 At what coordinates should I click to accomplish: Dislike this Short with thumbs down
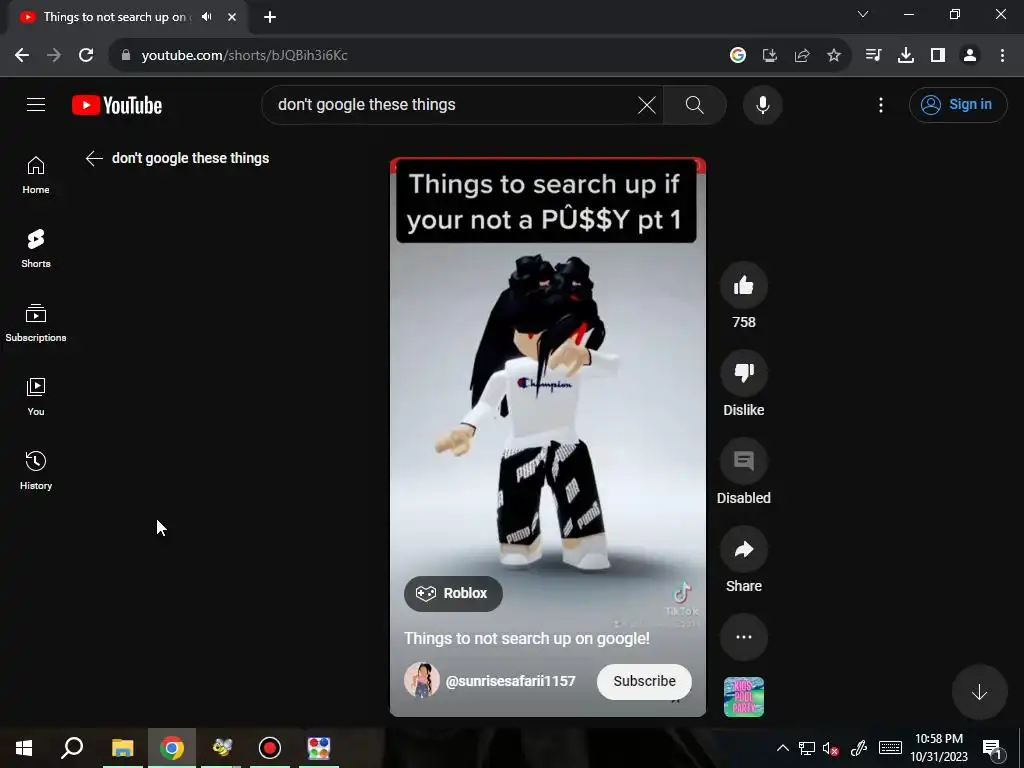743,373
